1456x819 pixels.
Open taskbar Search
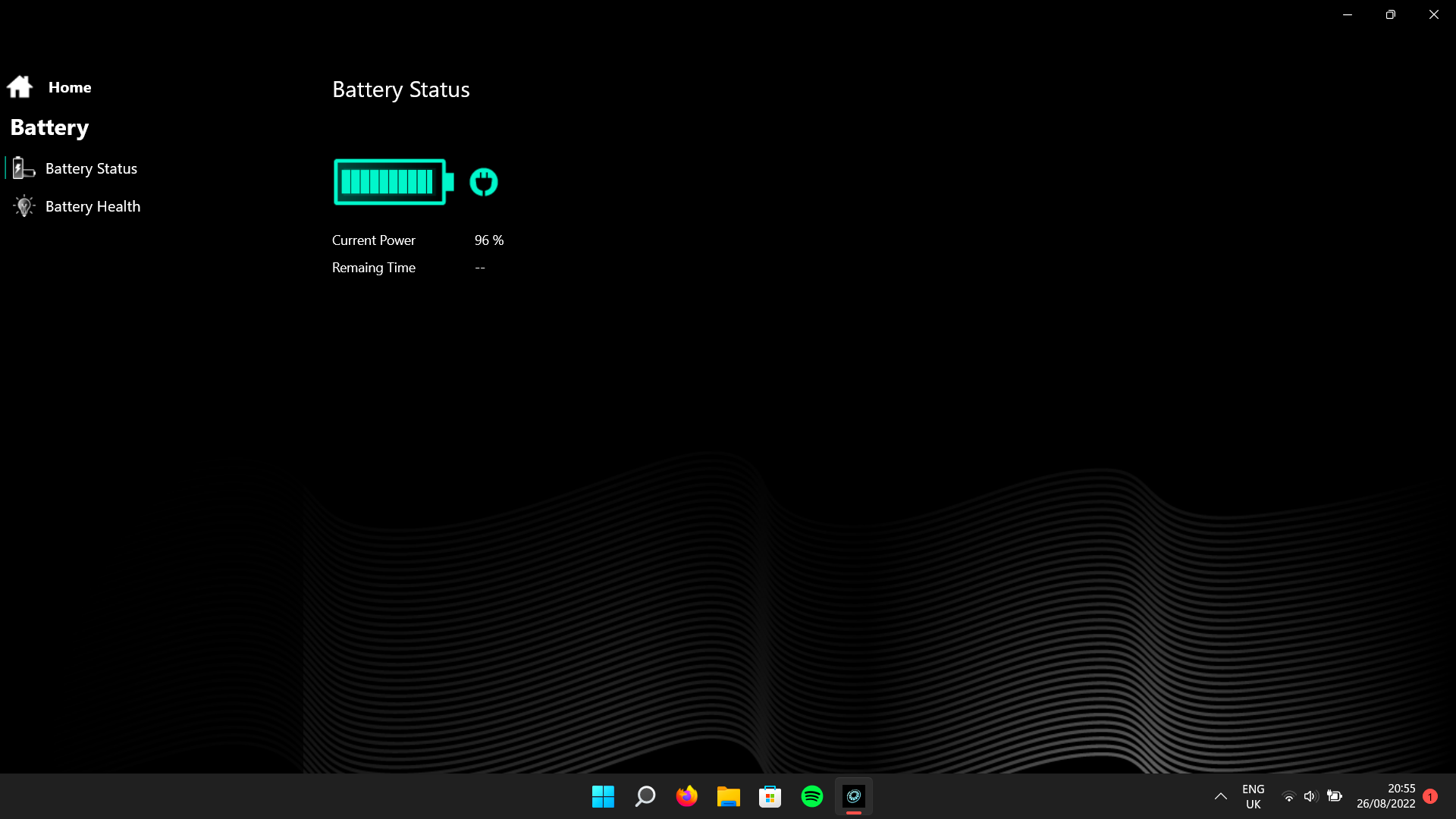pos(645,796)
